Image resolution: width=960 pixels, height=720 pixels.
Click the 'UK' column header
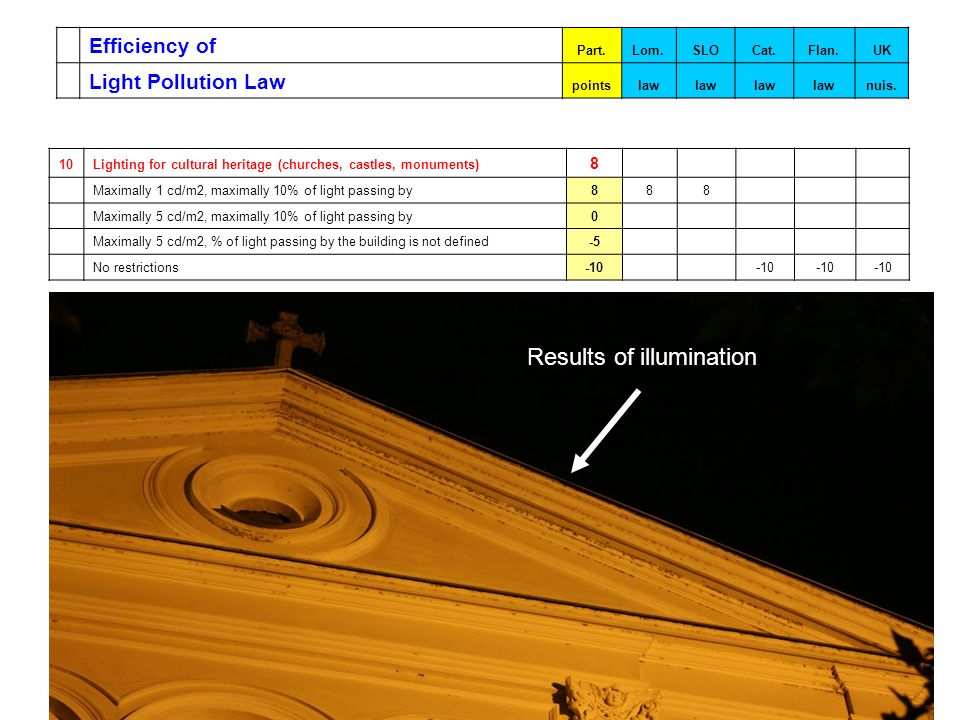(882, 45)
